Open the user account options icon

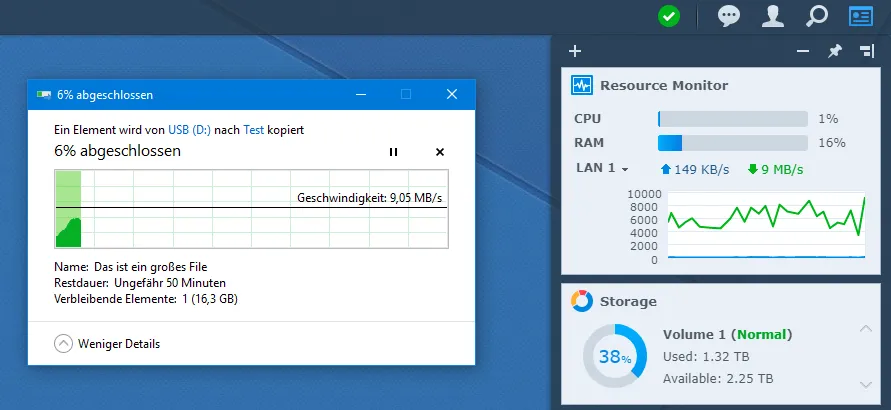click(x=772, y=16)
